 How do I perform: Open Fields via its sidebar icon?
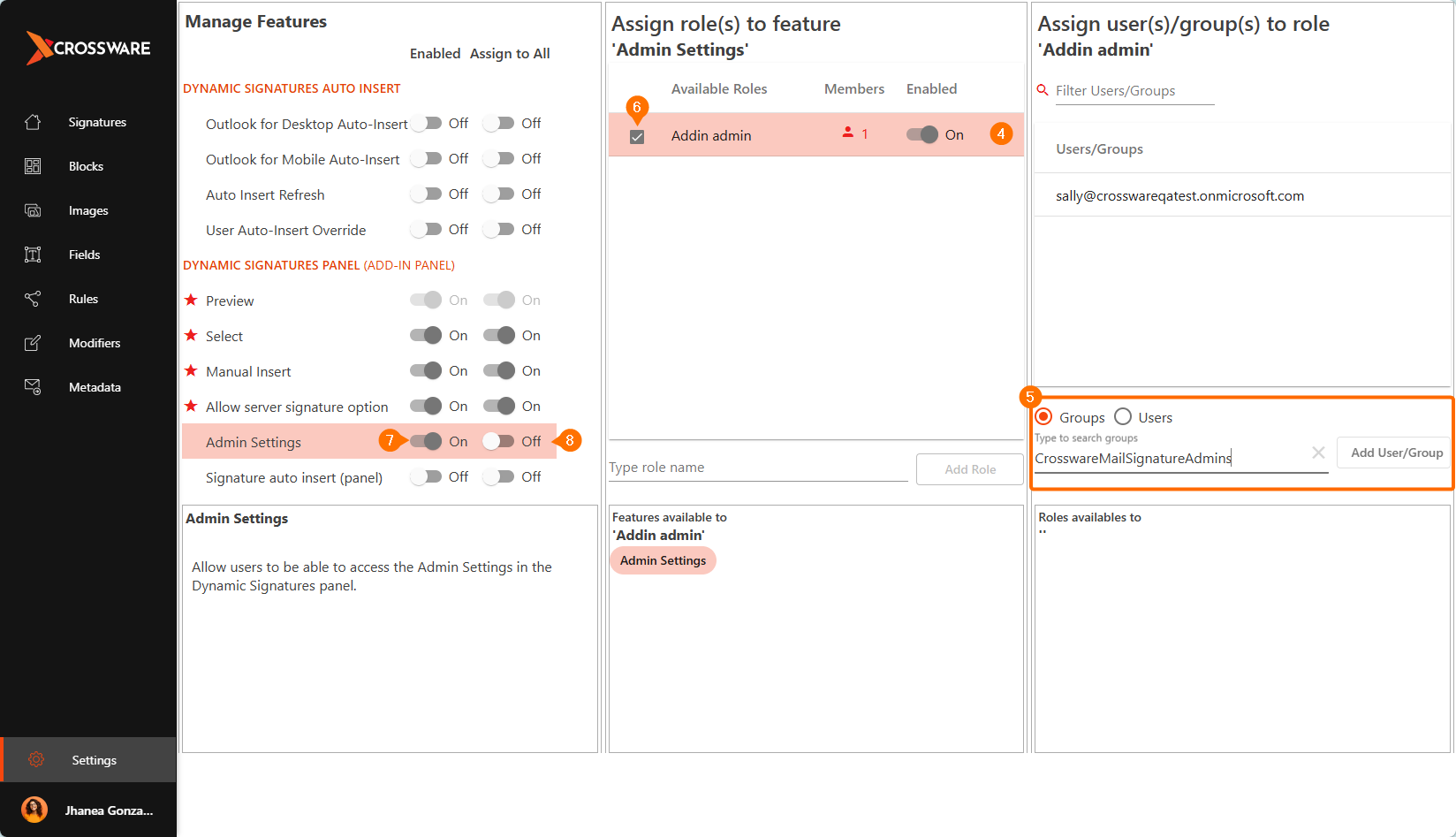click(x=33, y=255)
